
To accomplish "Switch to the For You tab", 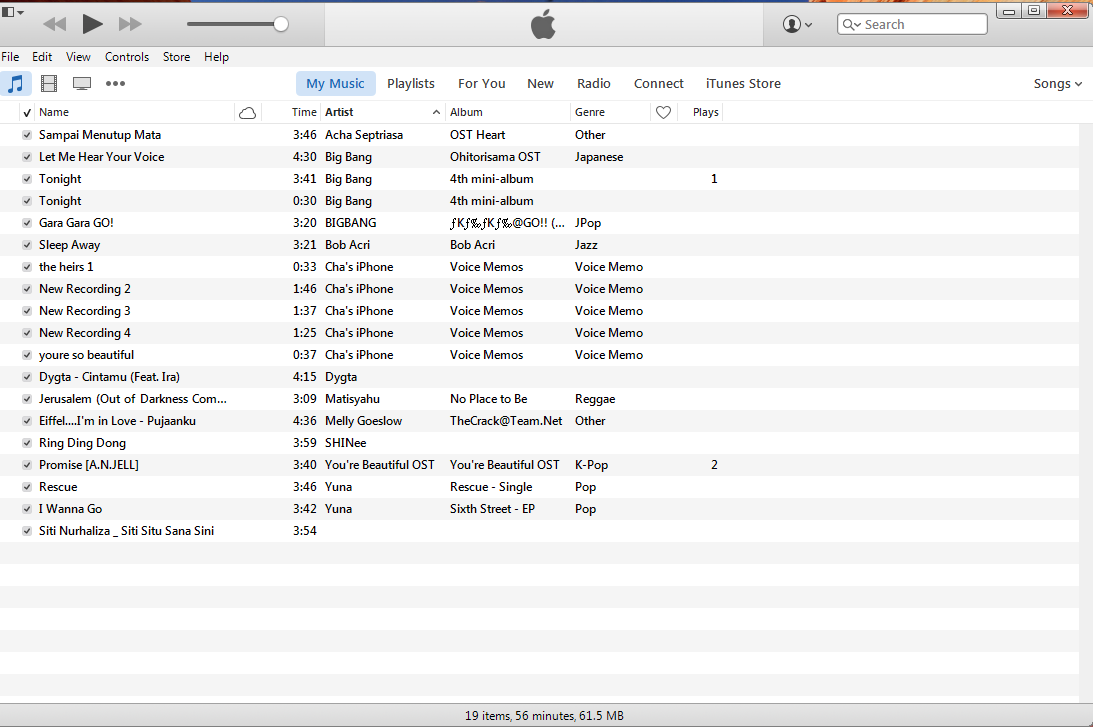I will [x=482, y=84].
